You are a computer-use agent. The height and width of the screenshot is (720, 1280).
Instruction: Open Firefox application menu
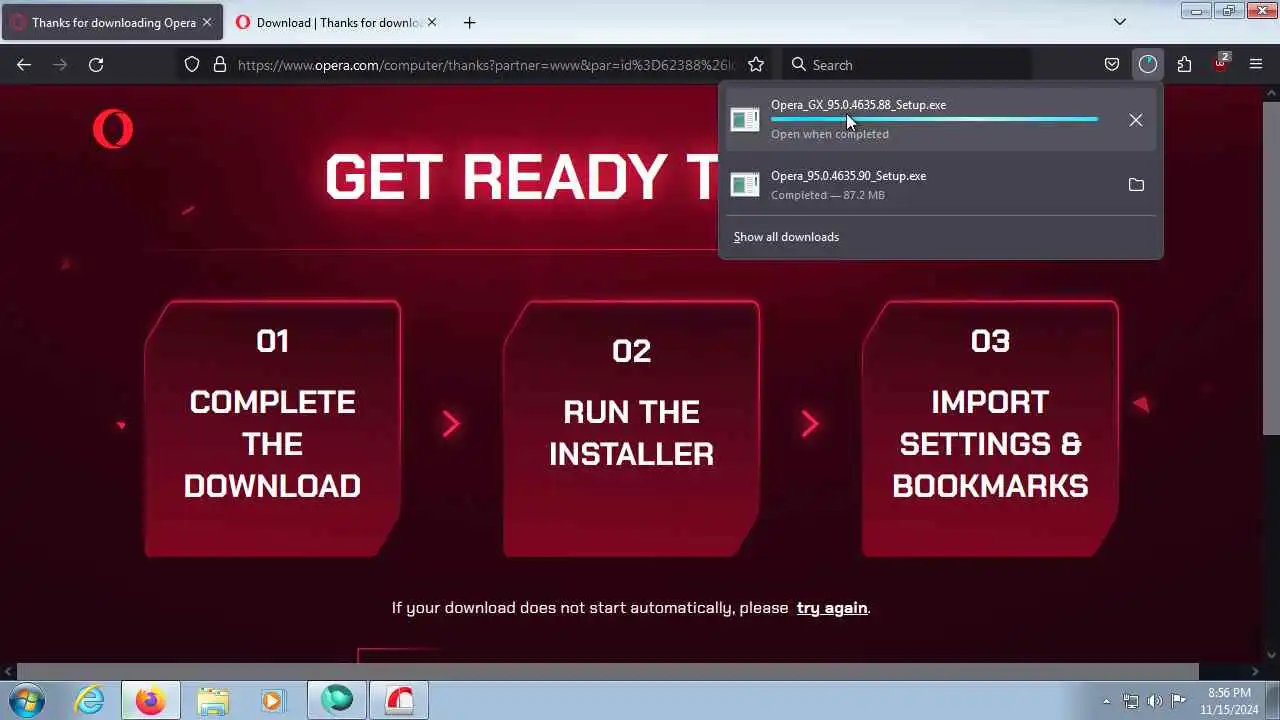click(1256, 64)
